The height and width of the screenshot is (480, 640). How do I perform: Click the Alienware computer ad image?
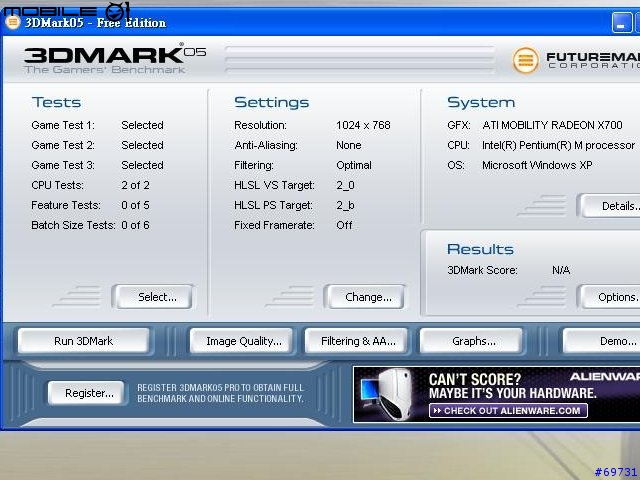click(386, 394)
